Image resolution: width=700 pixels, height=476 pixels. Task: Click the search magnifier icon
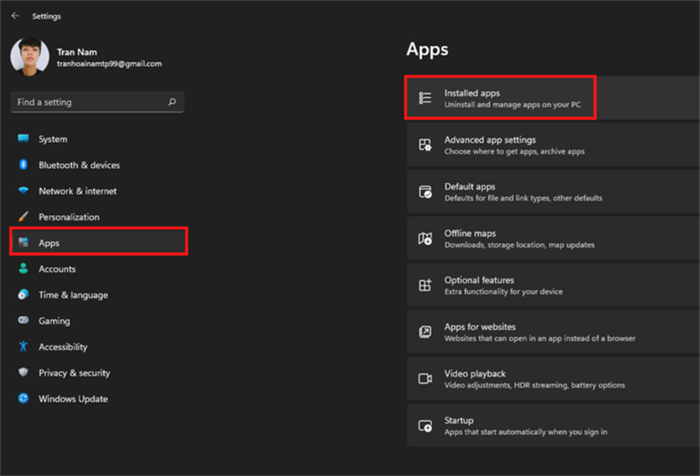point(172,102)
